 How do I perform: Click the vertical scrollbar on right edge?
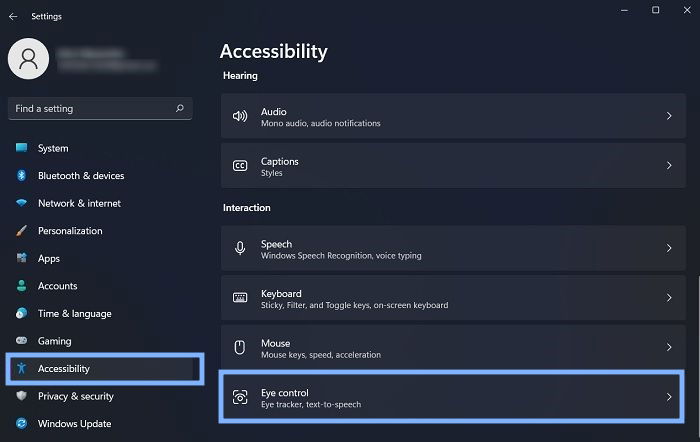point(698,359)
